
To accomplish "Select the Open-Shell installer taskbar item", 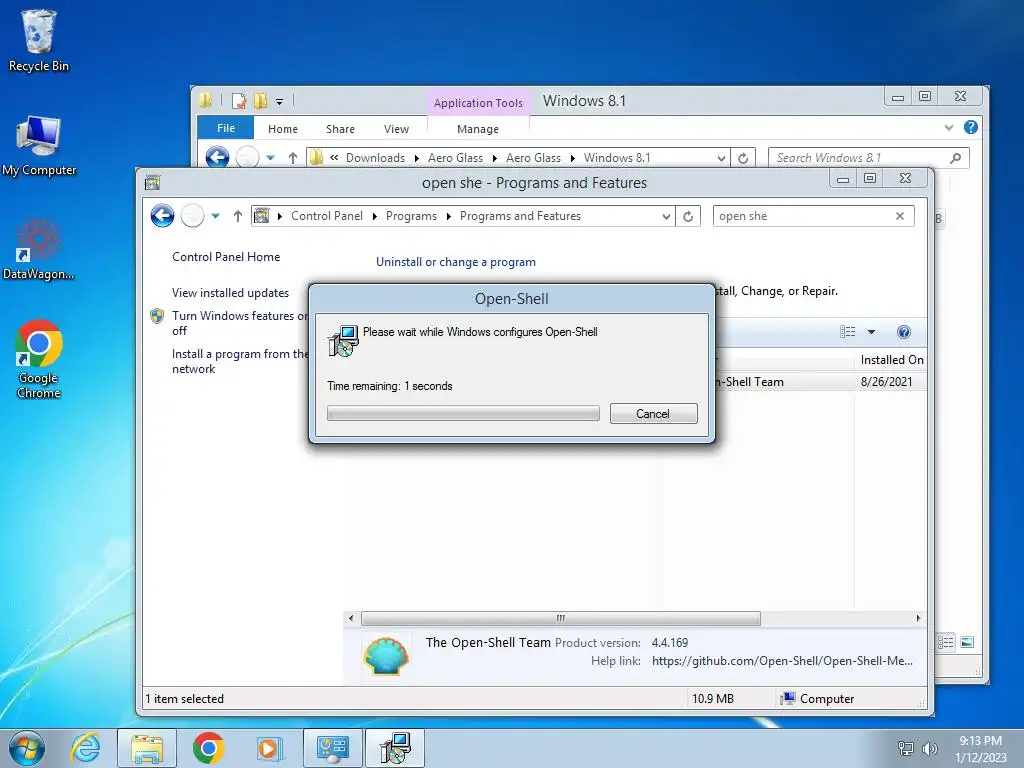I will click(394, 748).
